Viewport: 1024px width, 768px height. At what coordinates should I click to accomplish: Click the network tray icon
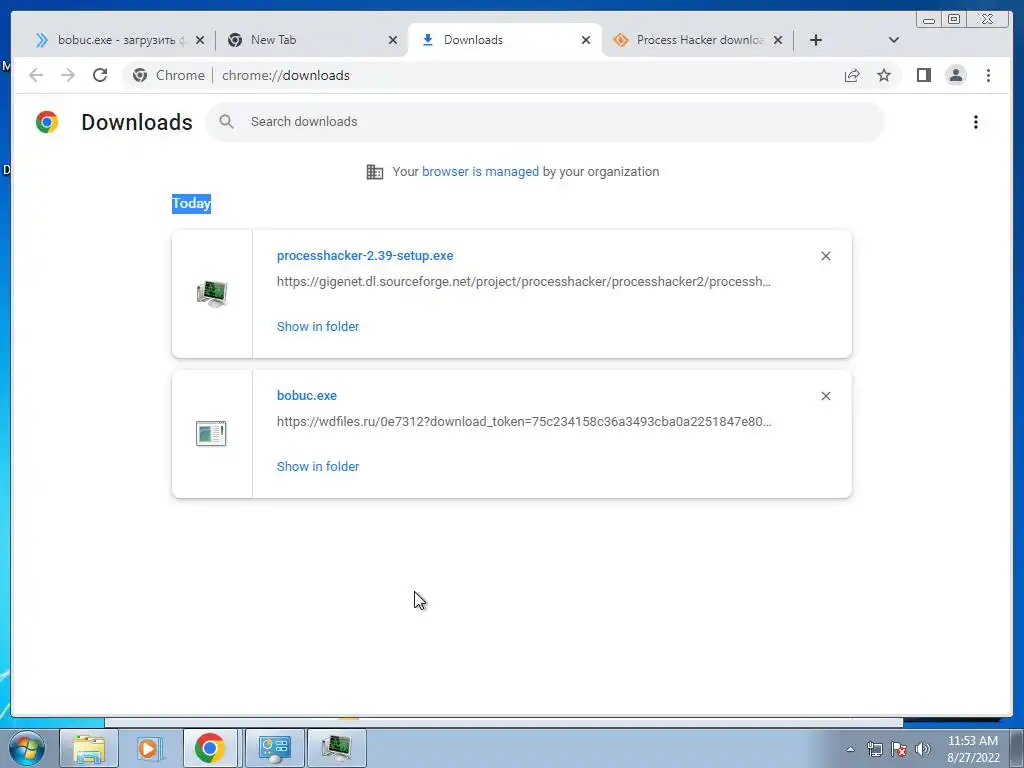point(874,749)
